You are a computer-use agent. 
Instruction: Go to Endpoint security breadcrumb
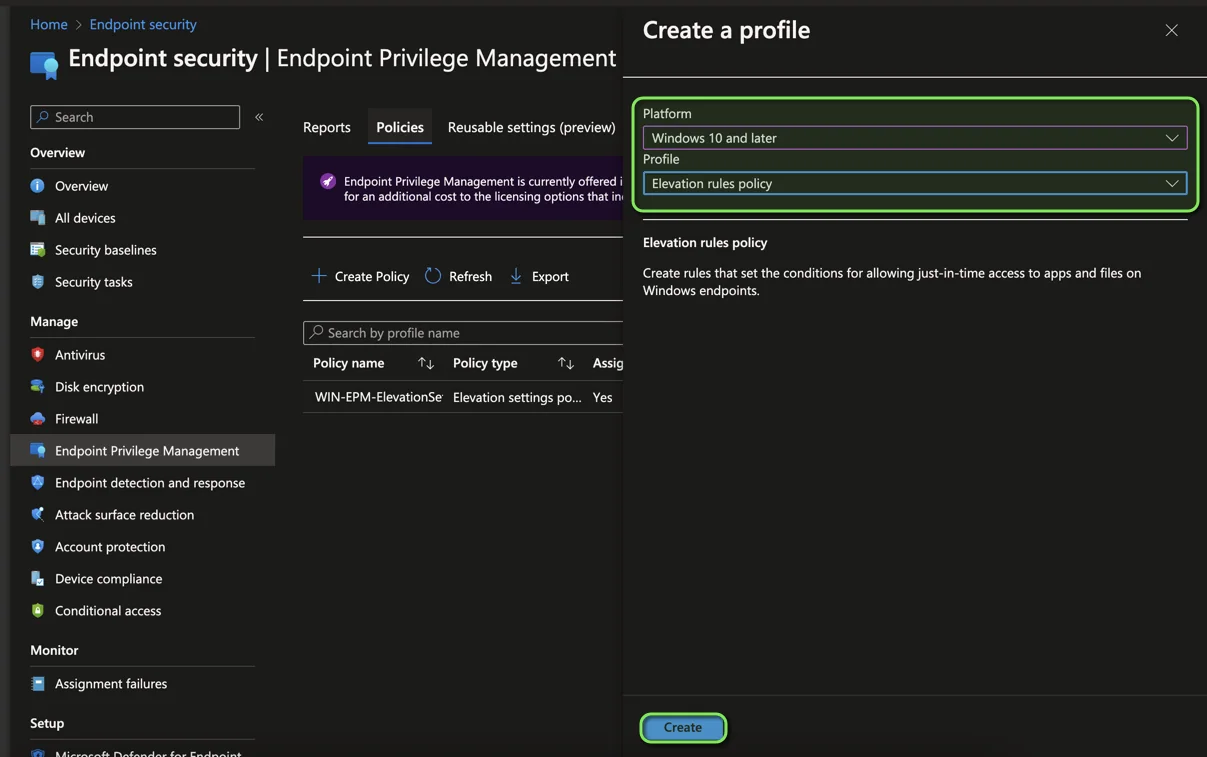(x=143, y=24)
